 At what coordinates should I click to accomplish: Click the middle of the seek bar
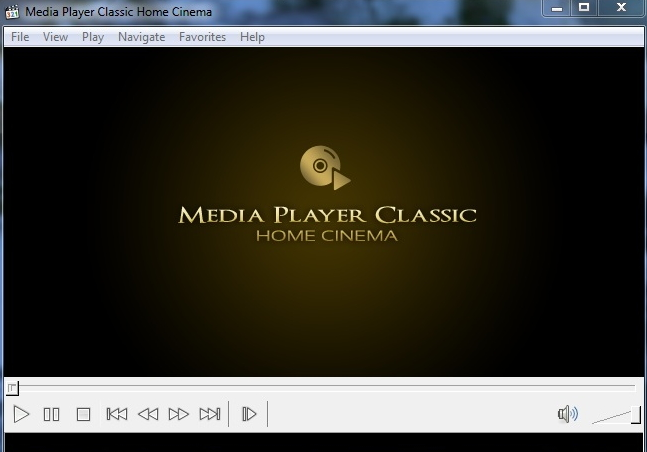click(x=321, y=388)
